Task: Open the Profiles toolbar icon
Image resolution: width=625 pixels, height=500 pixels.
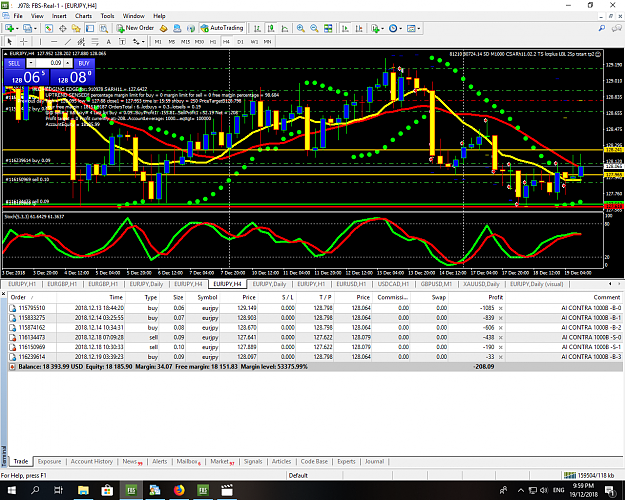Action: 27,28
